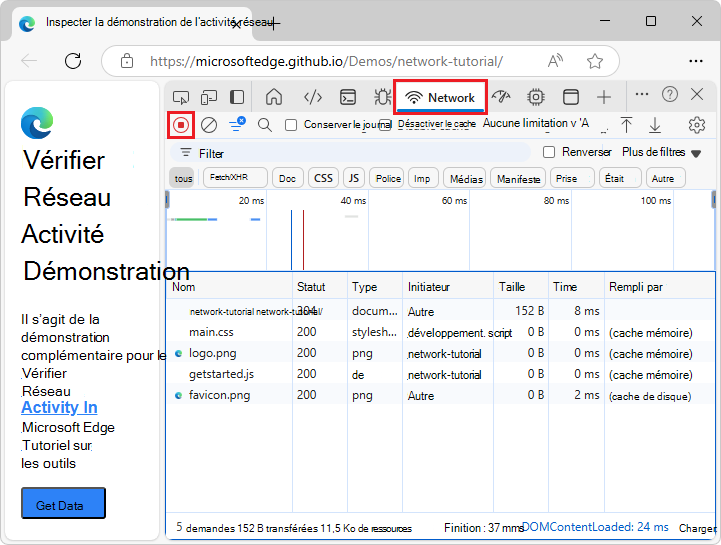This screenshot has width=721, height=545.
Task: Open the Activity In link
Action: coord(59,407)
